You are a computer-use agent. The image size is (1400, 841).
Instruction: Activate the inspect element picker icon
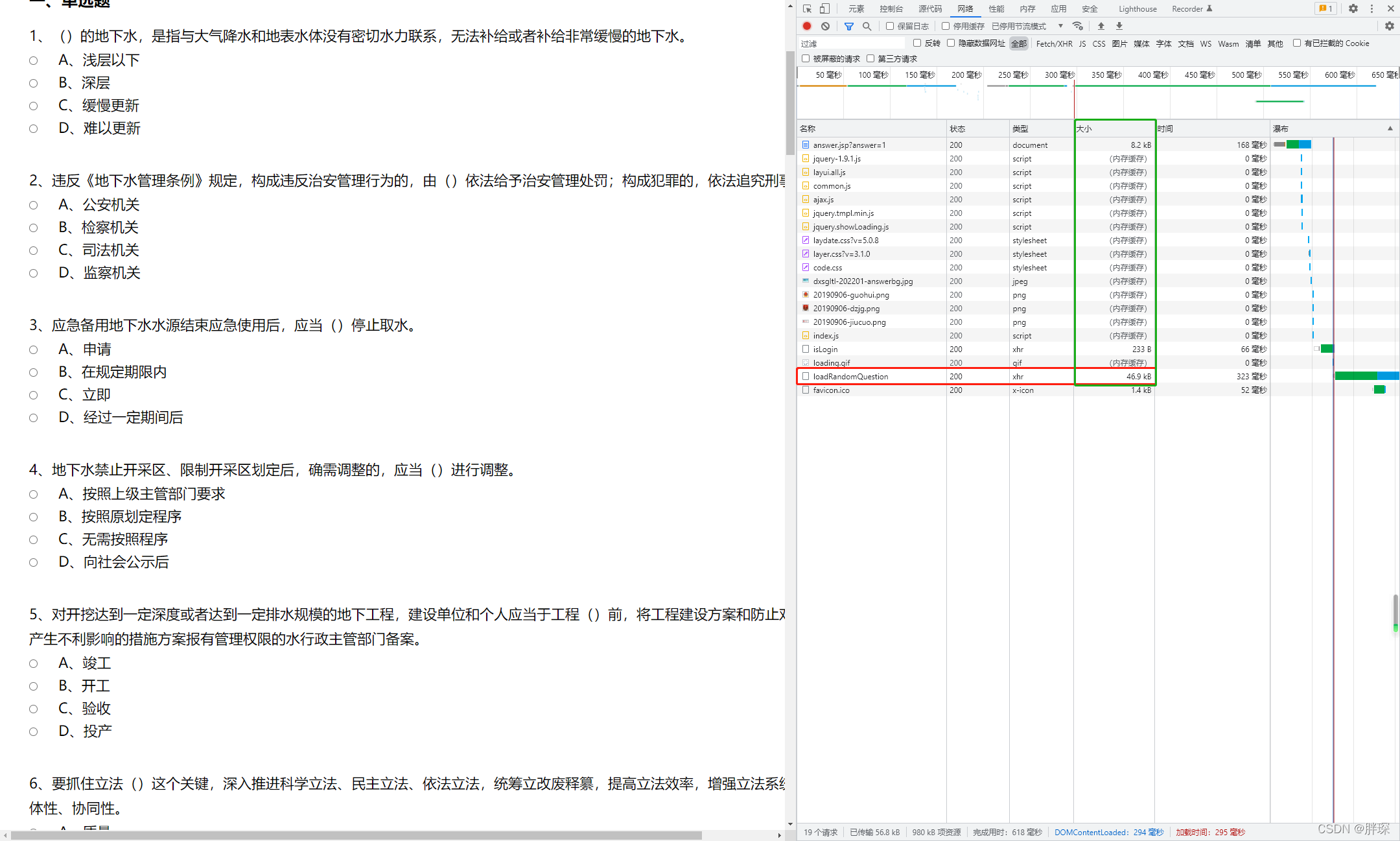coord(807,8)
